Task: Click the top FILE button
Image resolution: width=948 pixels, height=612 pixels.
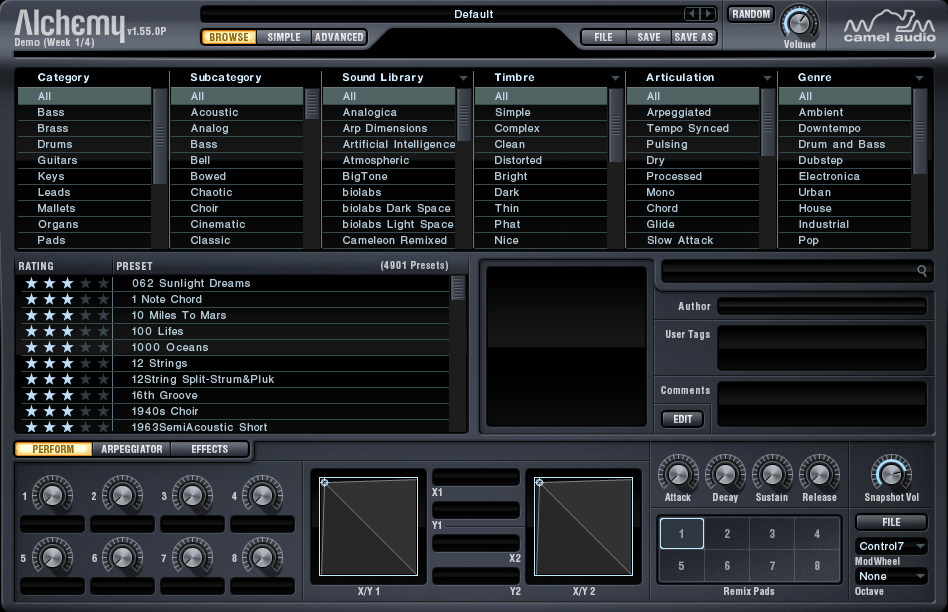Action: point(603,37)
